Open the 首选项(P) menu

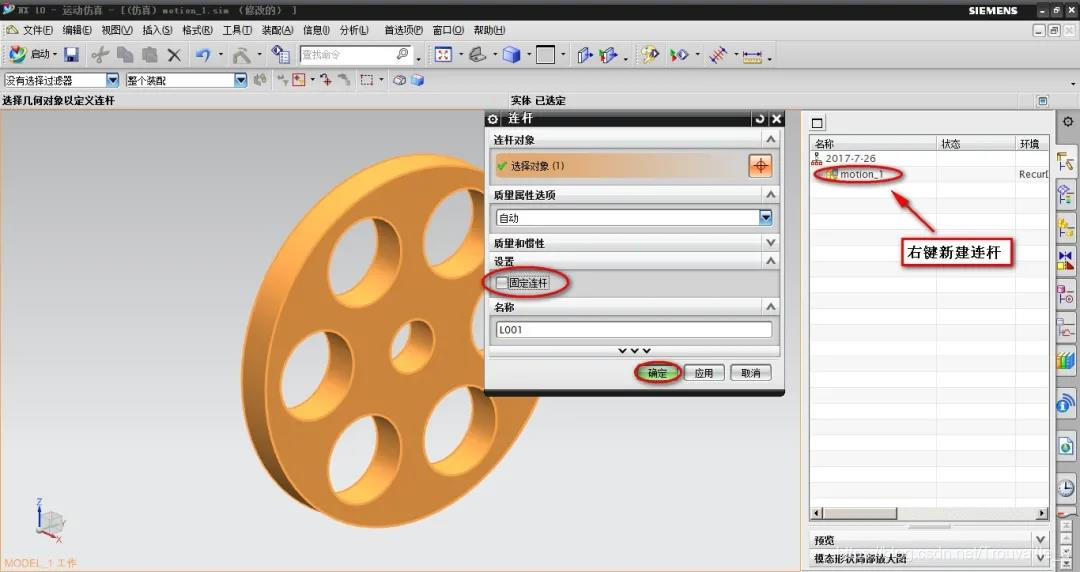(404, 30)
